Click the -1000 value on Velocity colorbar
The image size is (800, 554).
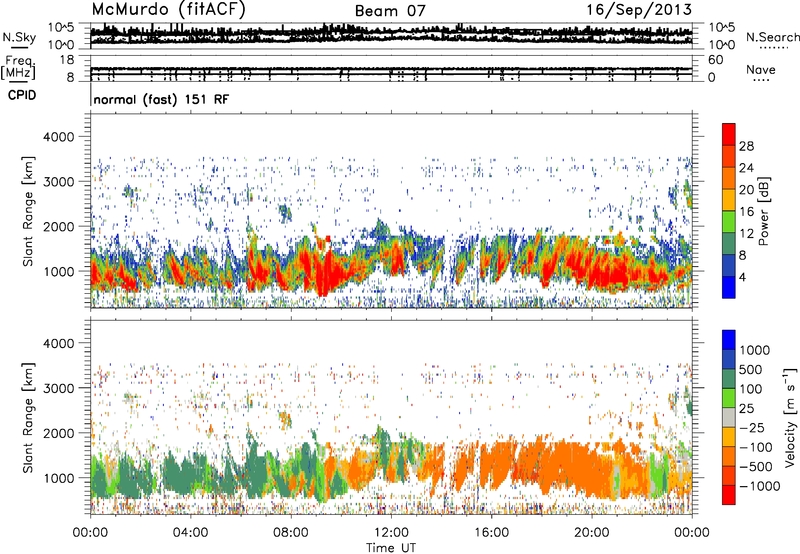click(759, 486)
